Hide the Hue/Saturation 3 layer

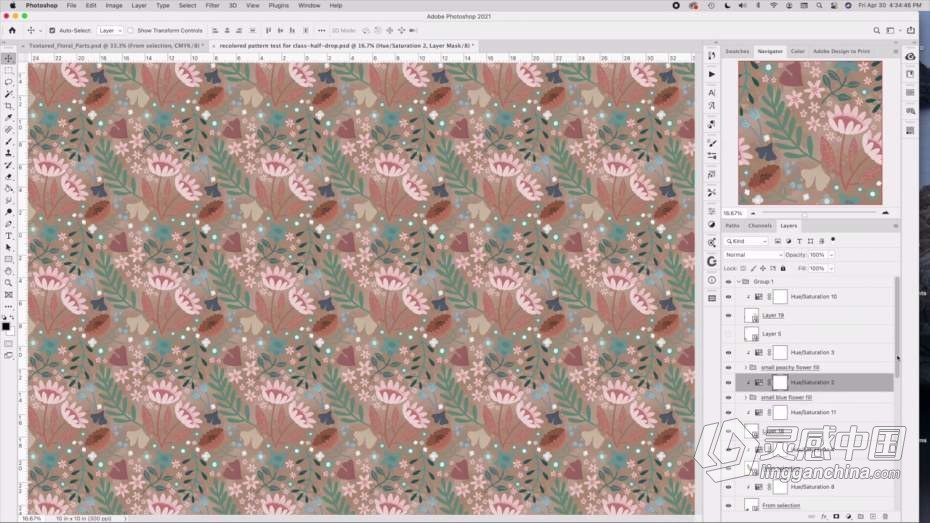pos(728,352)
